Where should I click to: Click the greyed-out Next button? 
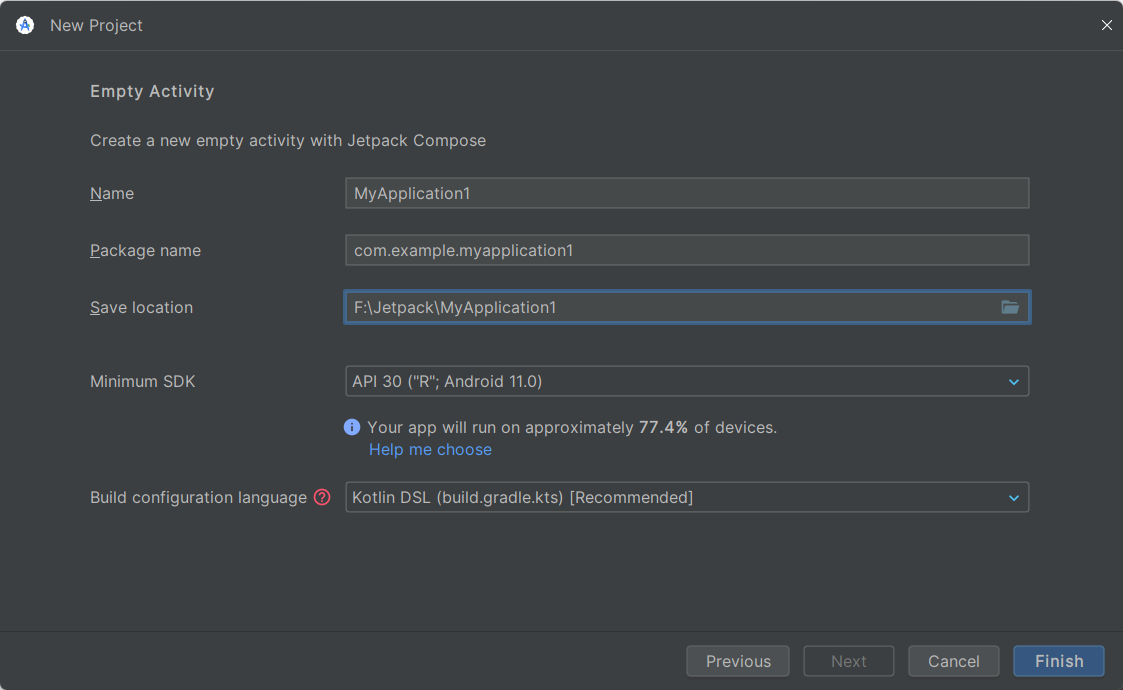pyautogui.click(x=849, y=661)
